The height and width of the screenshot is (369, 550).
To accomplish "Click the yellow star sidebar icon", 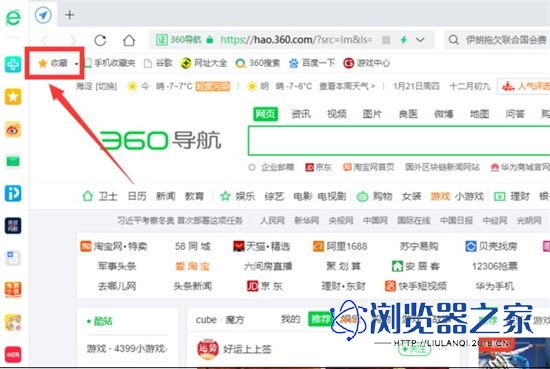I will coord(13,97).
